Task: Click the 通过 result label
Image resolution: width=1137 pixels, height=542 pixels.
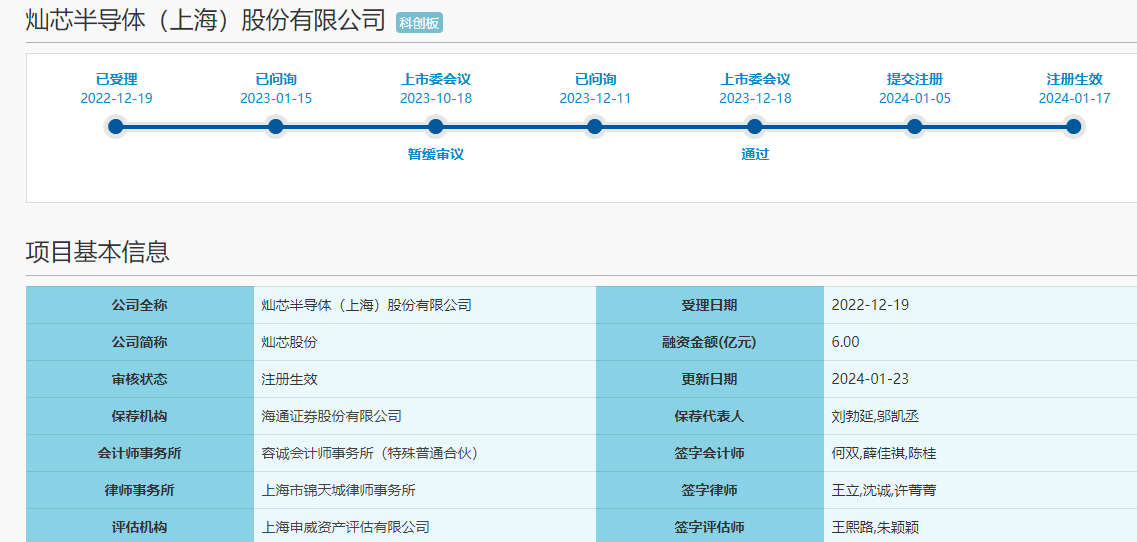Action: [x=755, y=155]
